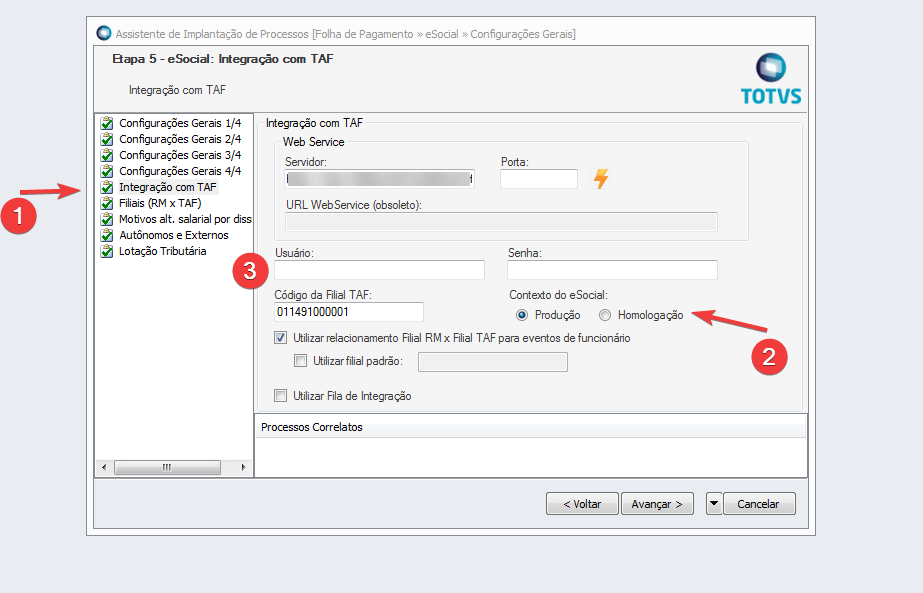Screen dimensions: 923x593
Task: Click check icon beside Autônomos e Externos
Action: [x=107, y=235]
